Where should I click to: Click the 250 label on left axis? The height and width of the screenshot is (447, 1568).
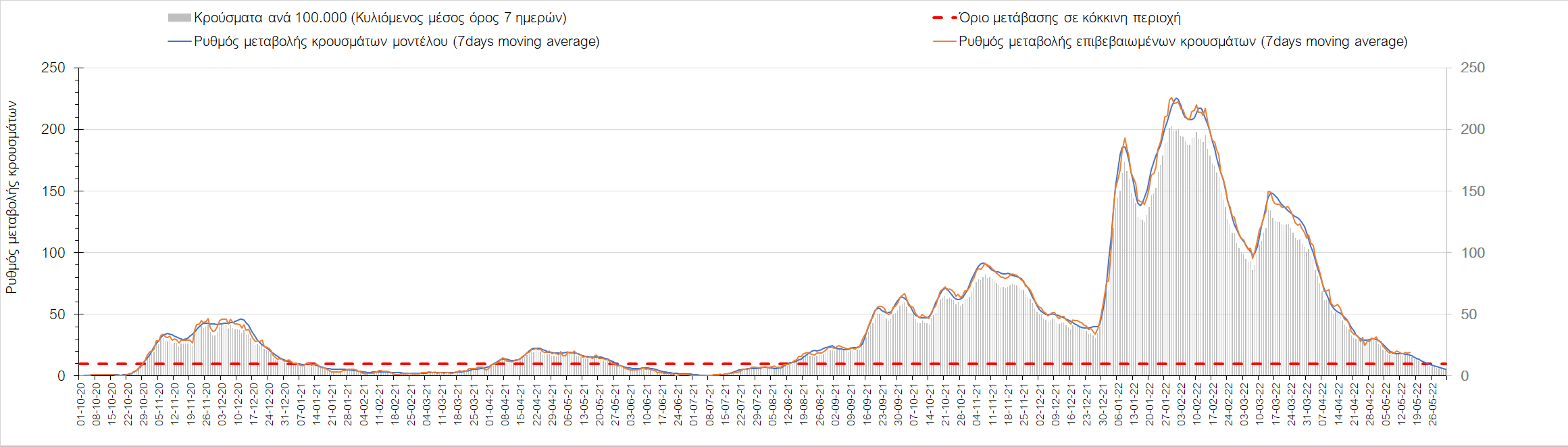[x=53, y=68]
